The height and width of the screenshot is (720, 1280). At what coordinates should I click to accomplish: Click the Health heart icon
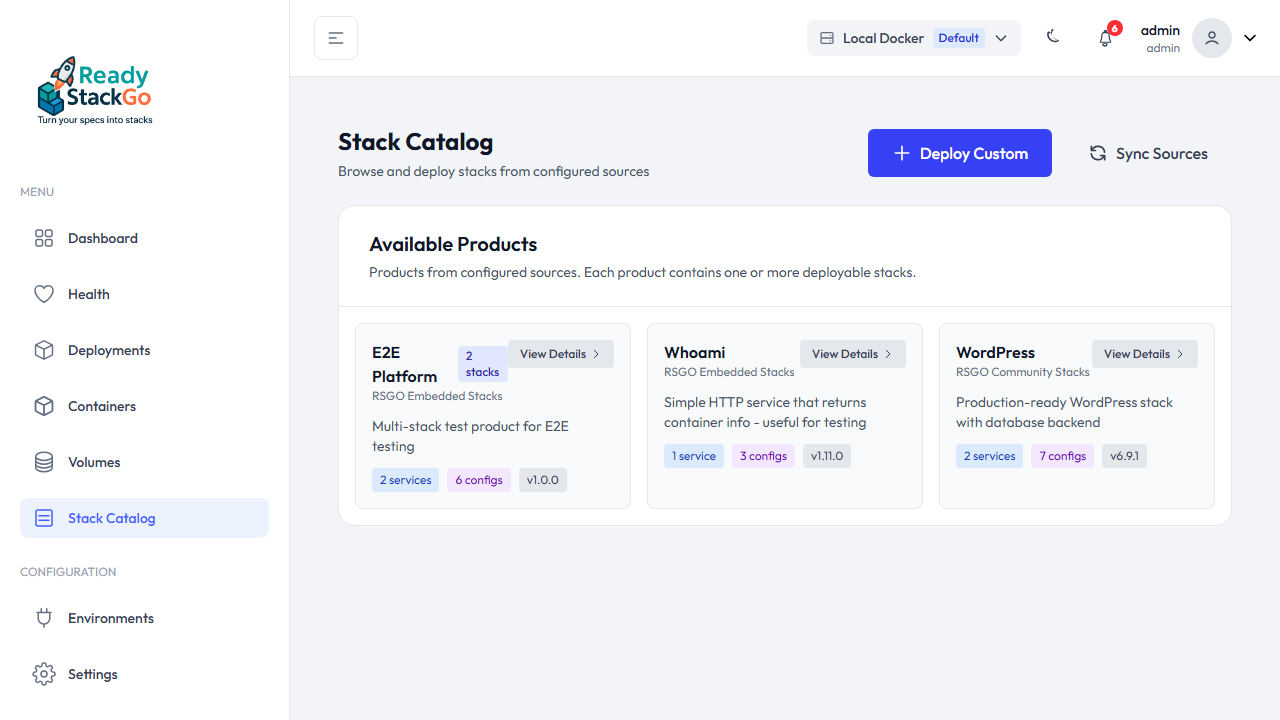[x=44, y=294]
